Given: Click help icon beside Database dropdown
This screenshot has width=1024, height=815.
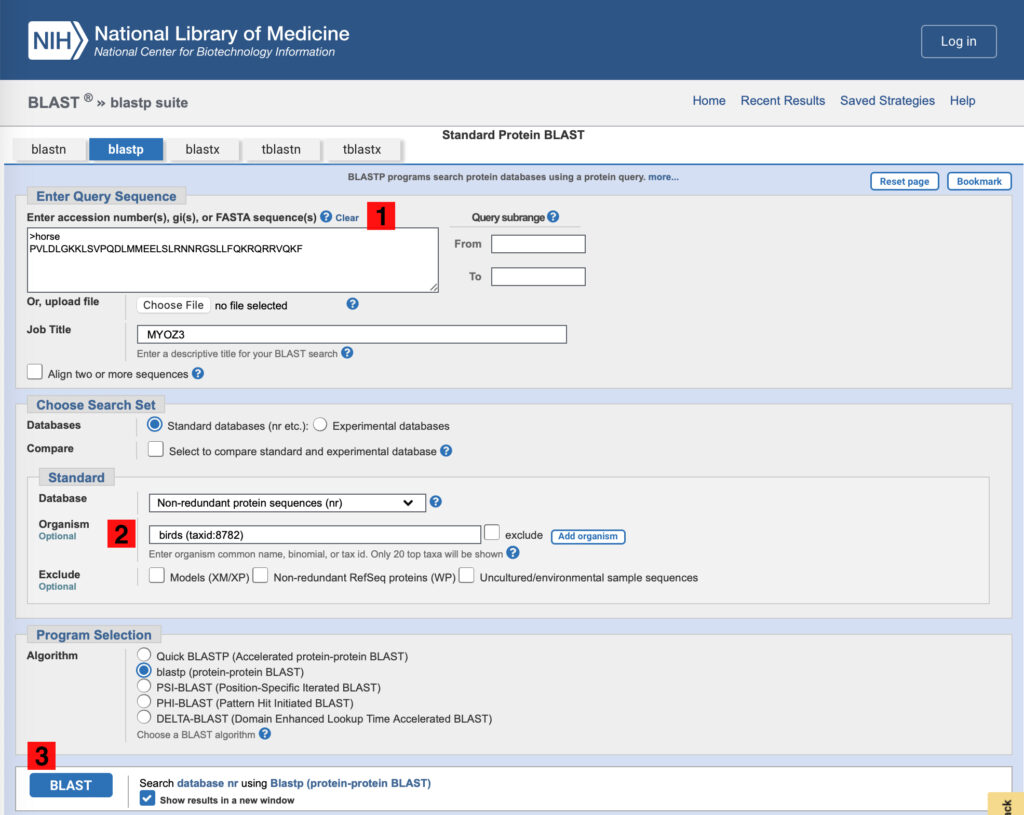Looking at the screenshot, I should coord(436,502).
